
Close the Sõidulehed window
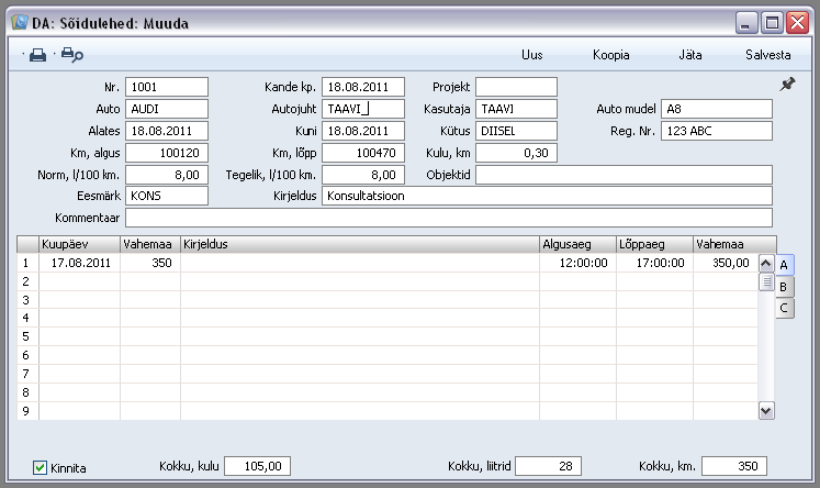(x=798, y=22)
